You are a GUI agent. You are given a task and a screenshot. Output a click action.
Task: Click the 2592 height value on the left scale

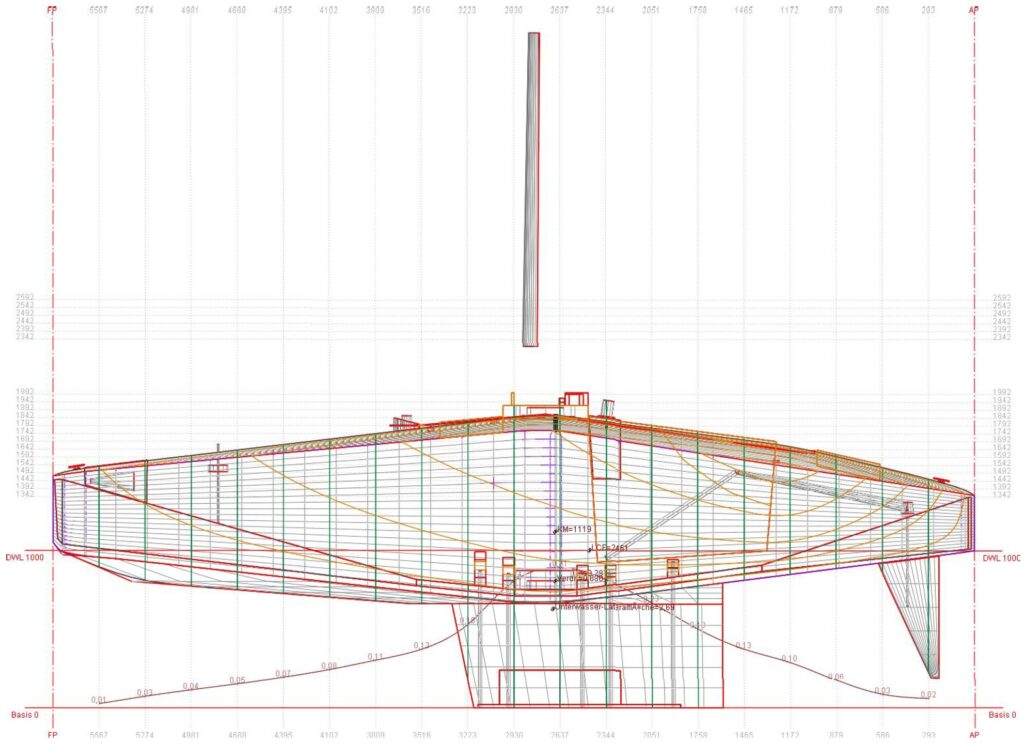[x=24, y=298]
